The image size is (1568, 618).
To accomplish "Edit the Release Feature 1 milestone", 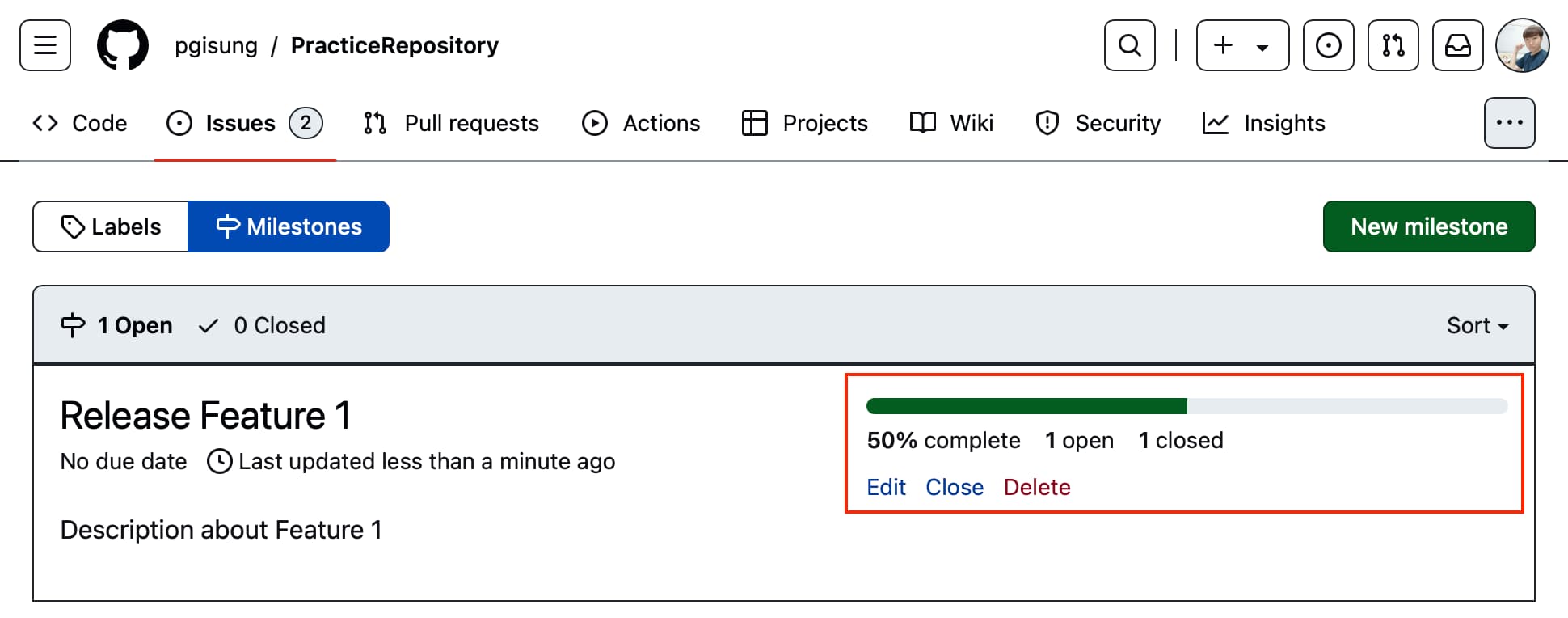I will pyautogui.click(x=886, y=487).
